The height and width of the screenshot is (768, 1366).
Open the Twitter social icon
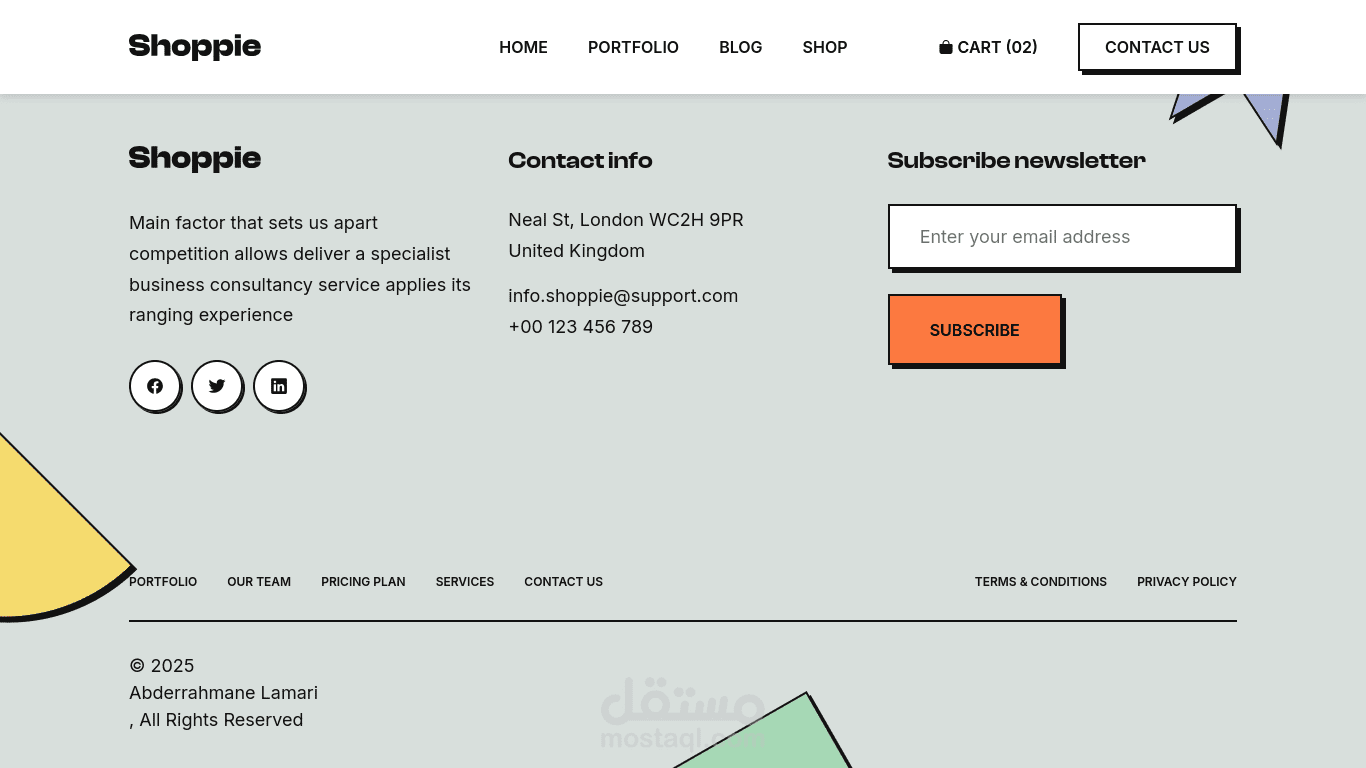(217, 386)
